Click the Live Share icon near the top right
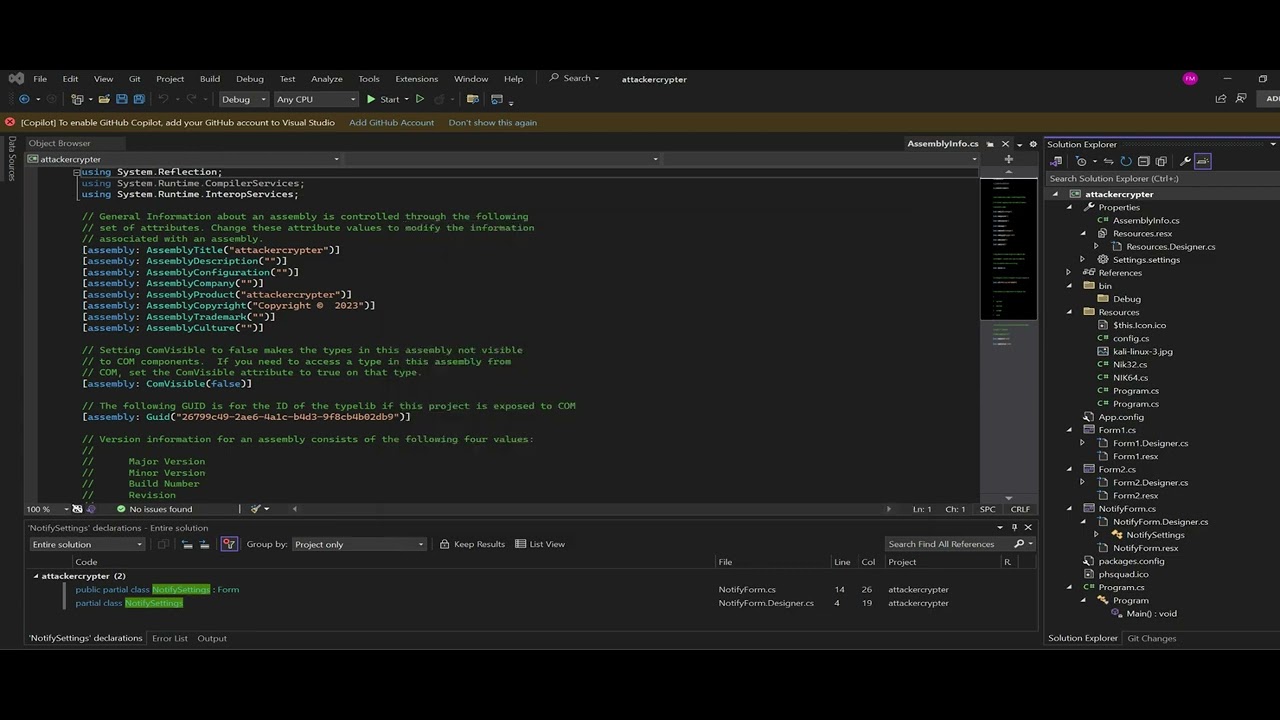 coord(1220,99)
